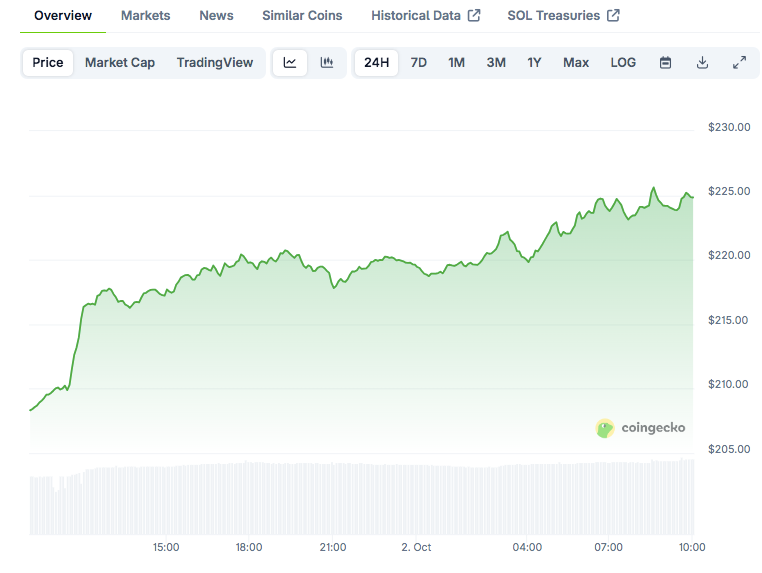Viewport: 762px width, 573px height.
Task: Click the volume bars below the chart
Action: click(x=360, y=498)
